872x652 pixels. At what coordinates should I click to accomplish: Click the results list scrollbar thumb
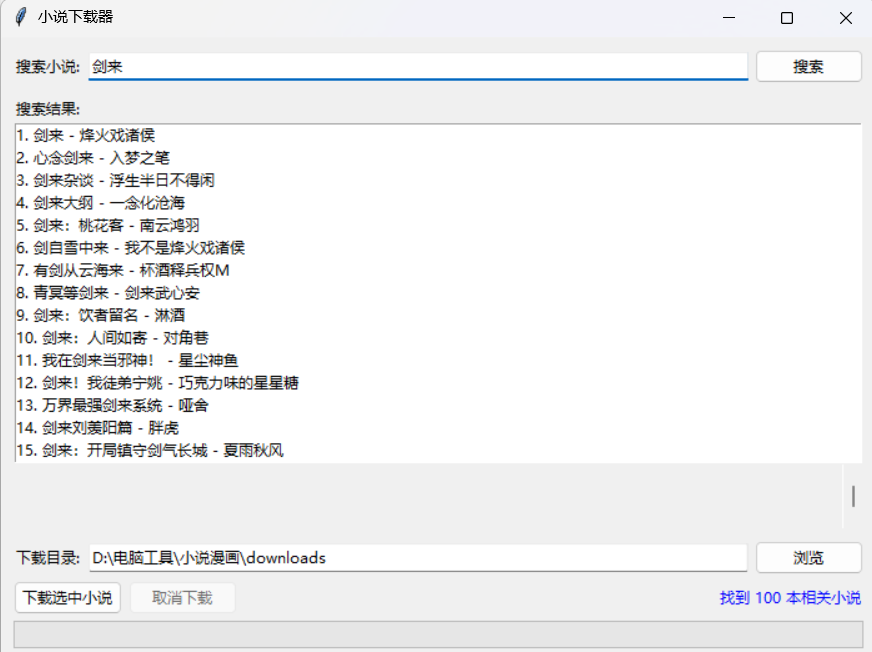(x=853, y=496)
